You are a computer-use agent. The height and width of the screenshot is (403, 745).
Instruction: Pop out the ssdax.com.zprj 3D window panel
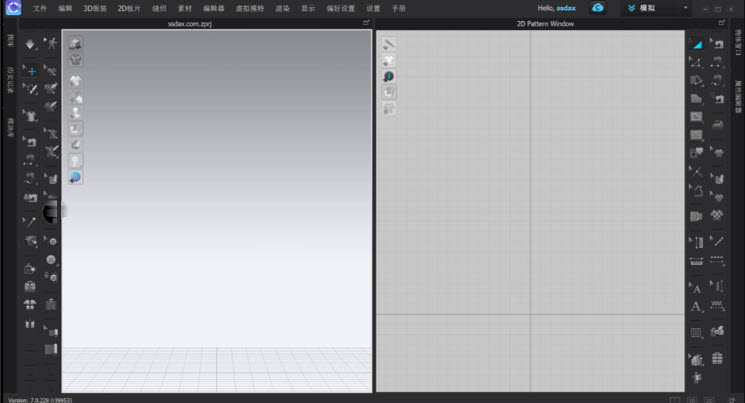point(365,23)
